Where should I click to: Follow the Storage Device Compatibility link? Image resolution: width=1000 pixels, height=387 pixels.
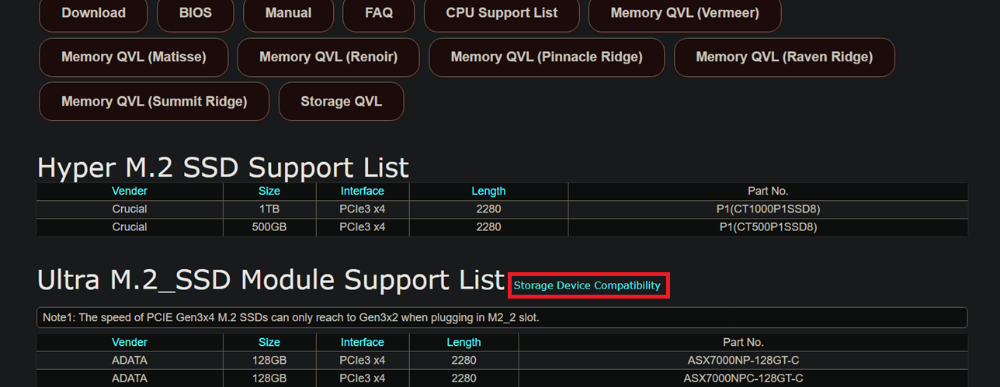click(587, 286)
